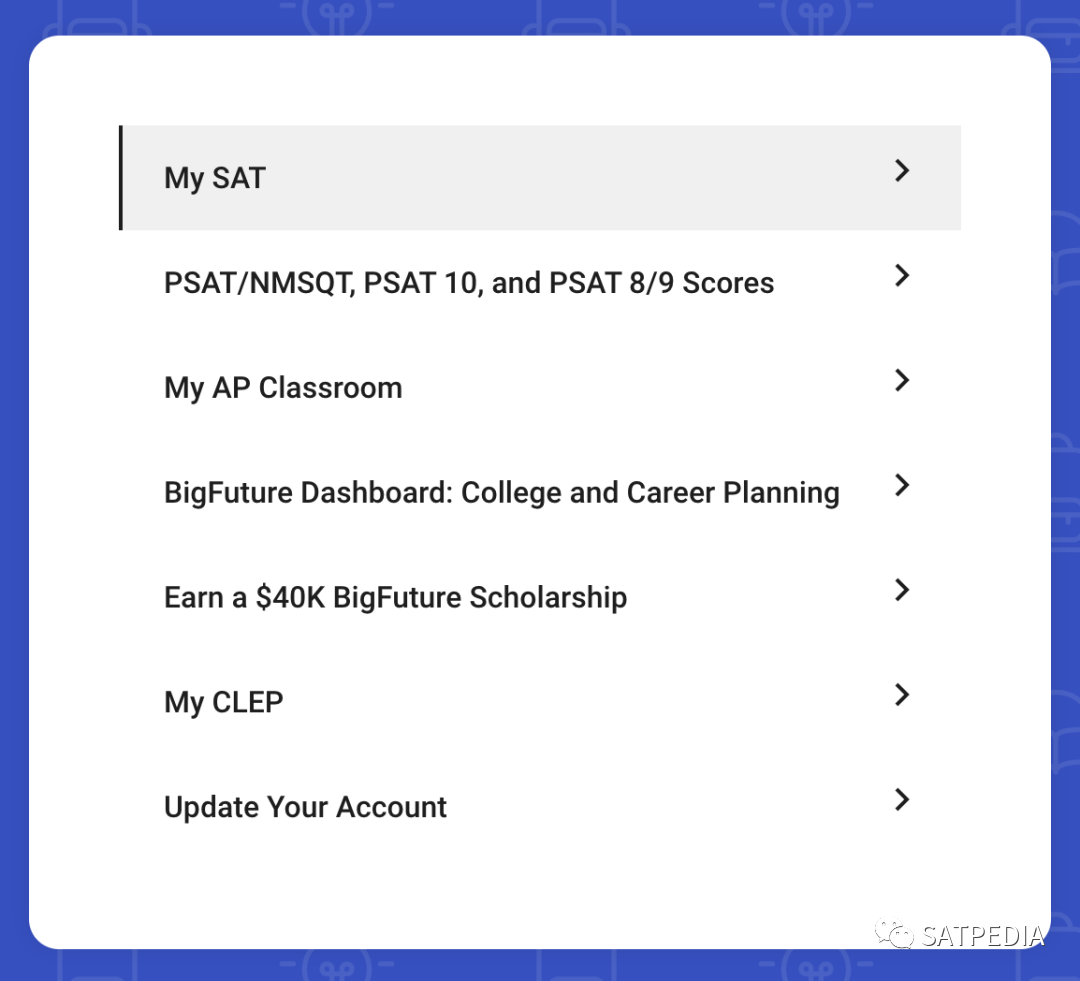Open the My CLEP text link
Screen dimensions: 1080x981
tap(224, 702)
